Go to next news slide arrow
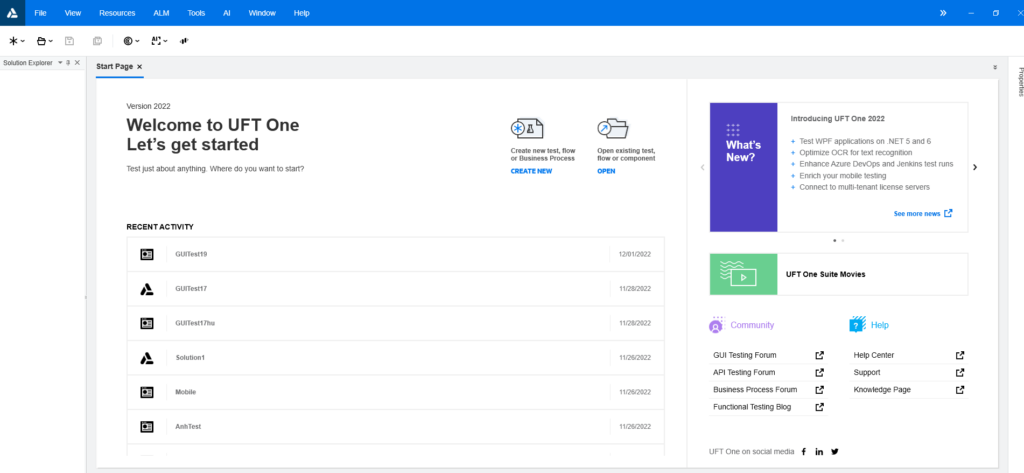The height and width of the screenshot is (473, 1024). click(x=975, y=167)
